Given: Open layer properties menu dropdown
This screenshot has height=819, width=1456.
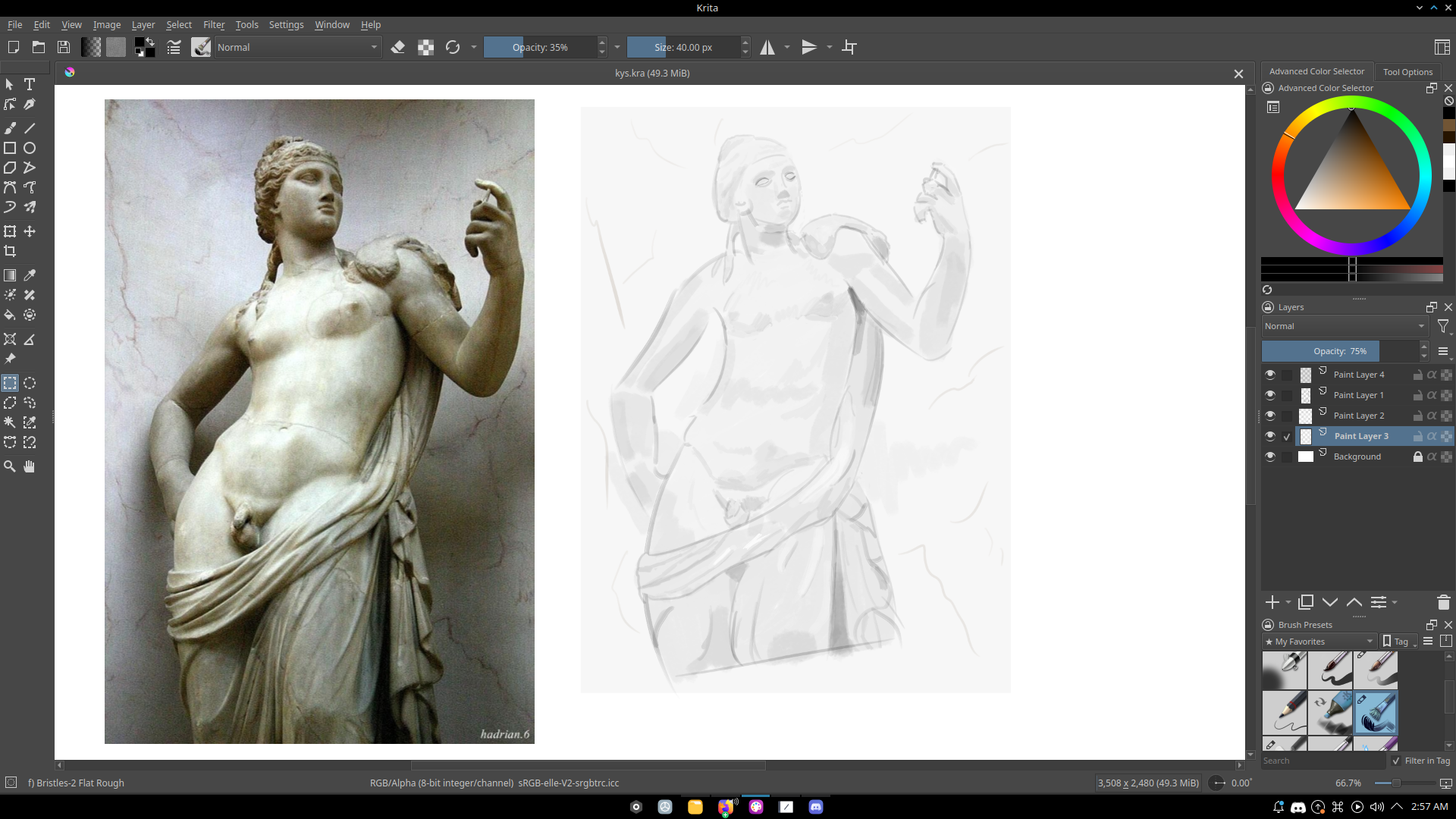Looking at the screenshot, I should (x=1383, y=602).
